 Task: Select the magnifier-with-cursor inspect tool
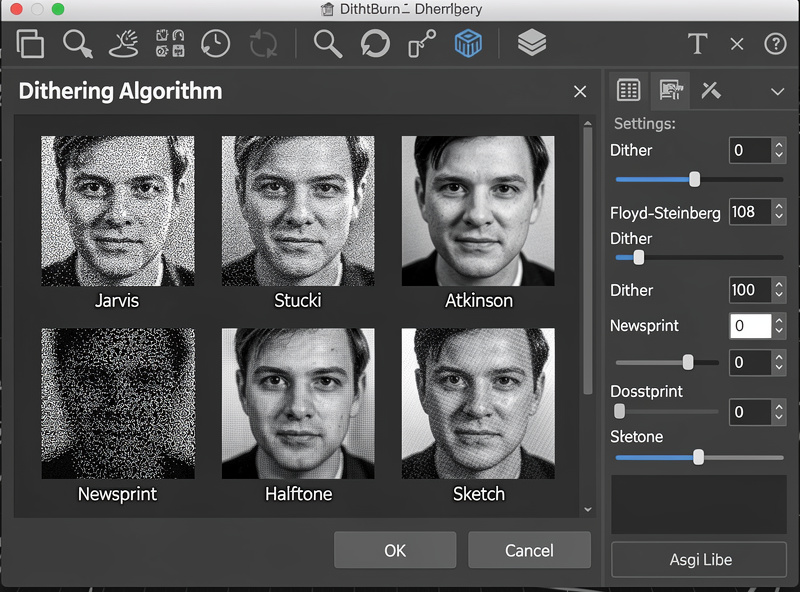click(x=78, y=43)
